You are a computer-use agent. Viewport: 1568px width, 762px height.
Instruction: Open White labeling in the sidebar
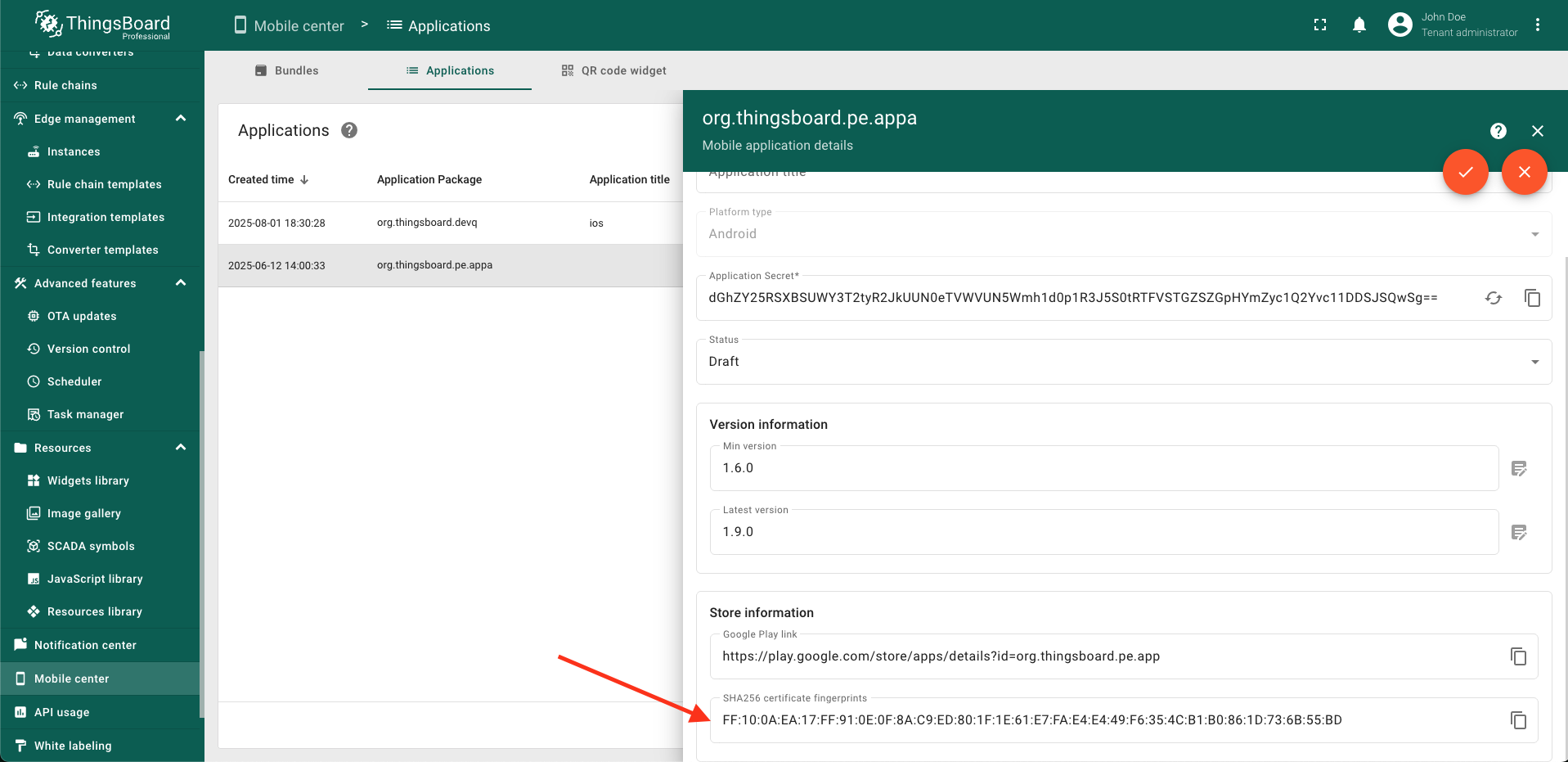pyautogui.click(x=73, y=746)
